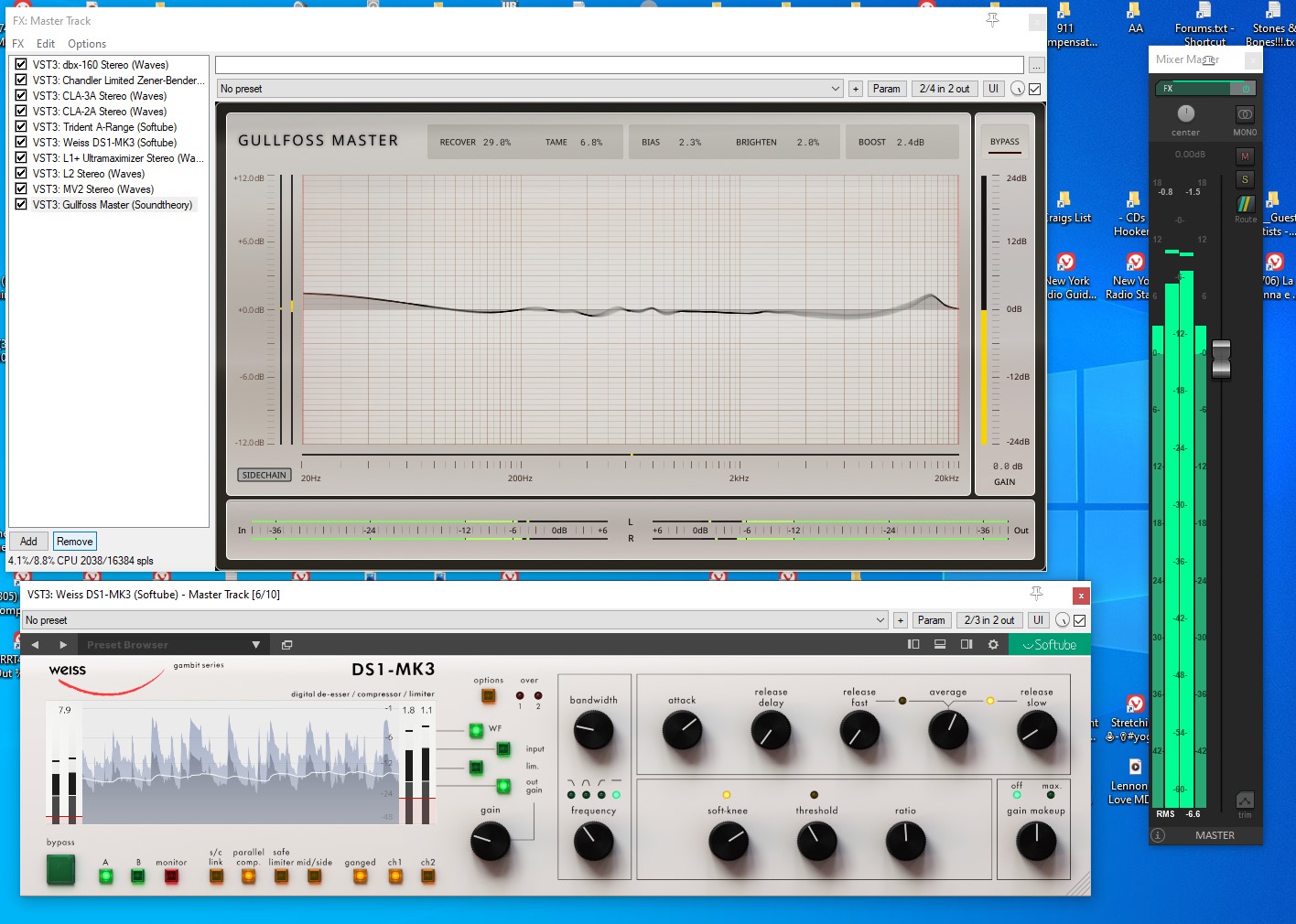Click the previous preset arrow in Softube bar

(36, 645)
